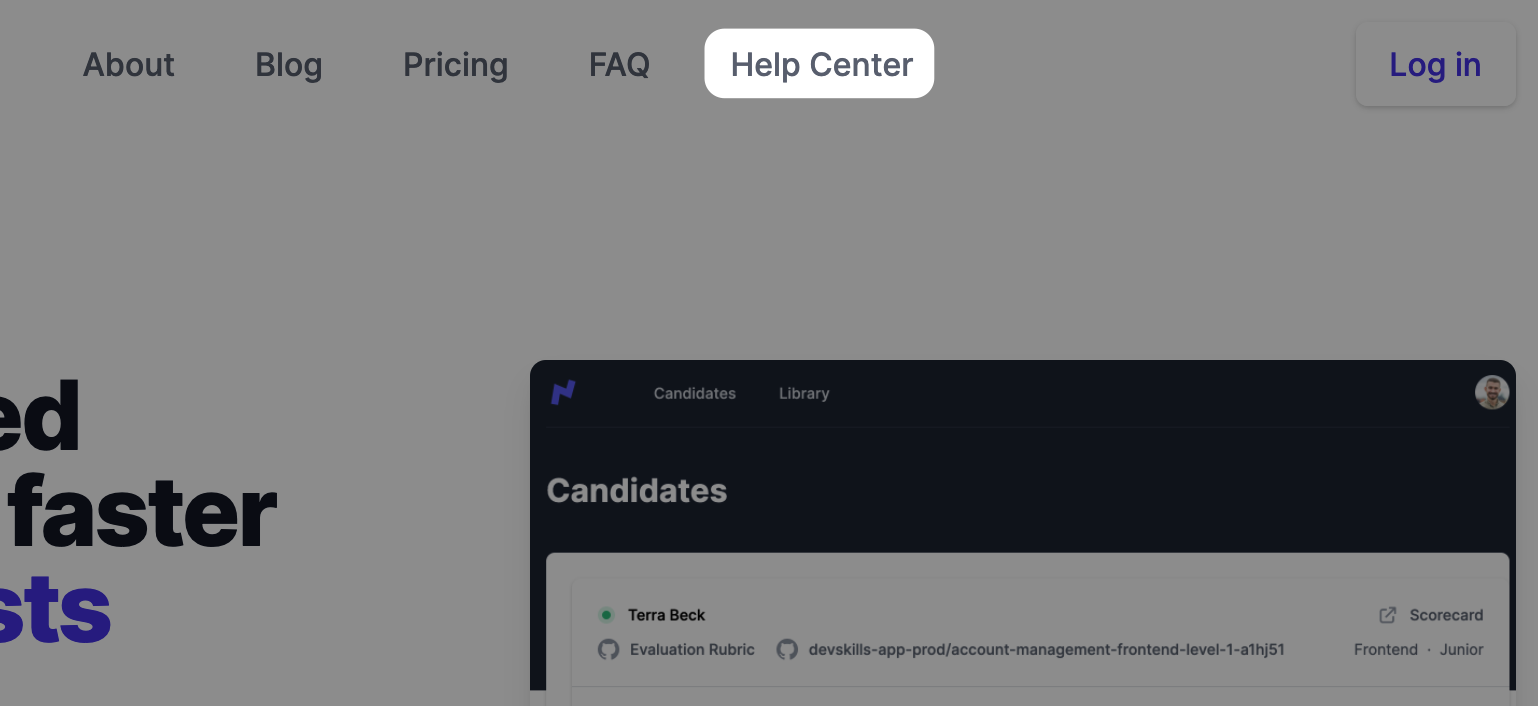Click the Junior level tag

pyautogui.click(x=1462, y=650)
